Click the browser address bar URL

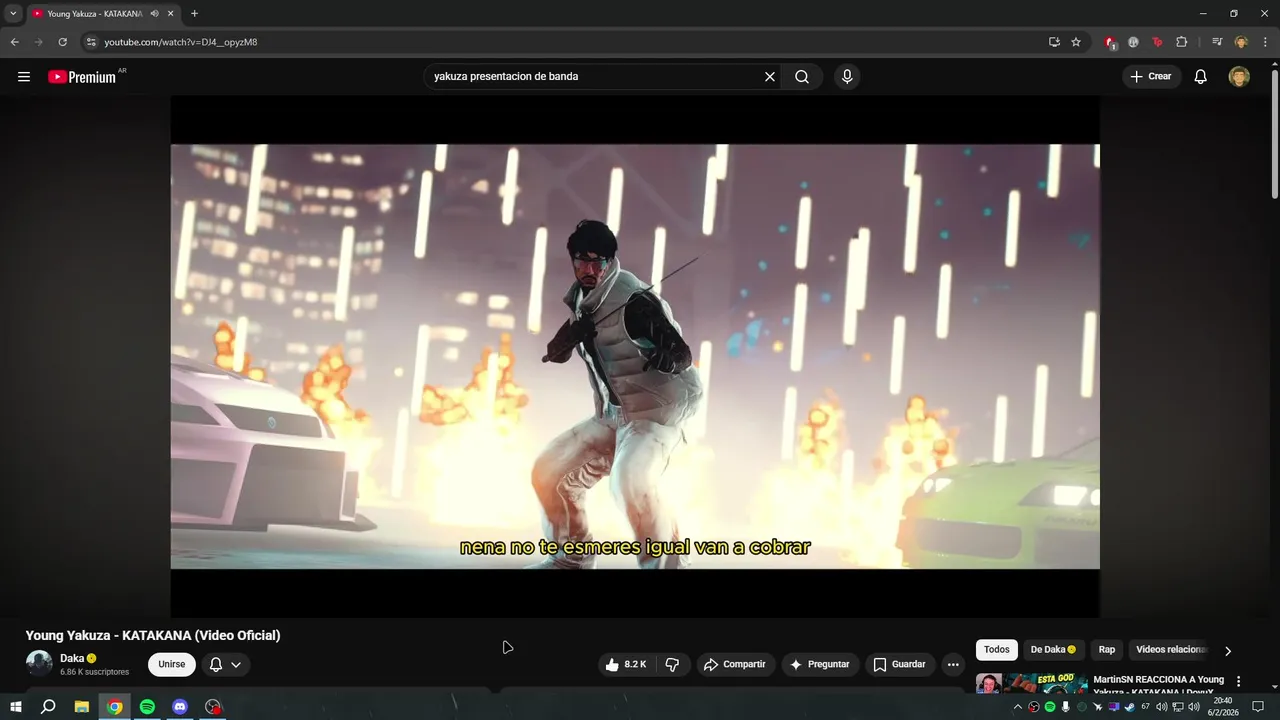pyautogui.click(x=181, y=42)
